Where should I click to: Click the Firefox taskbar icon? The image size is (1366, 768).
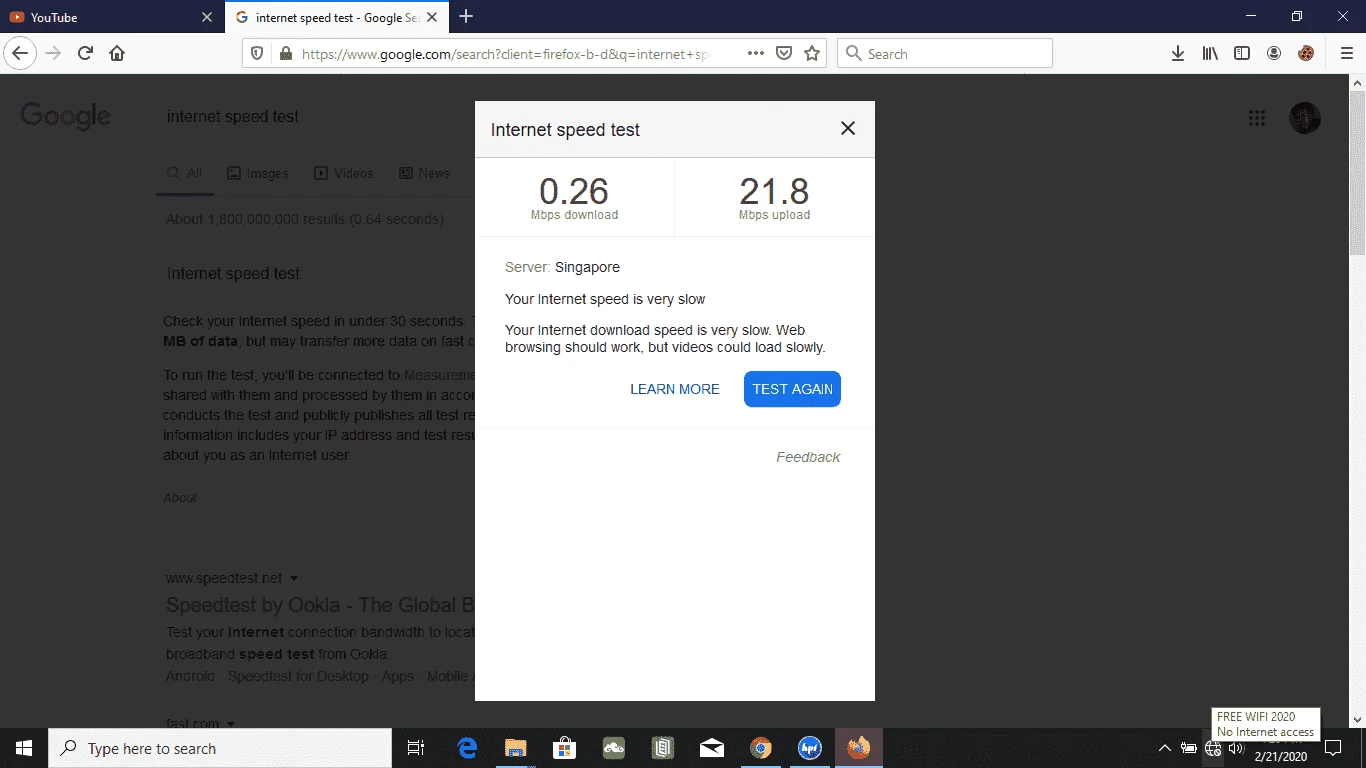(859, 748)
